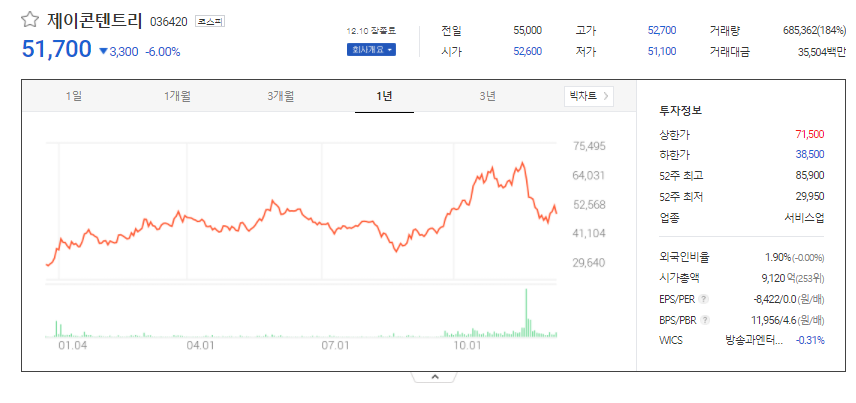Image resolution: width=856 pixels, height=403 pixels.
Task: Click the 전일 value 55,000
Action: click(x=527, y=31)
